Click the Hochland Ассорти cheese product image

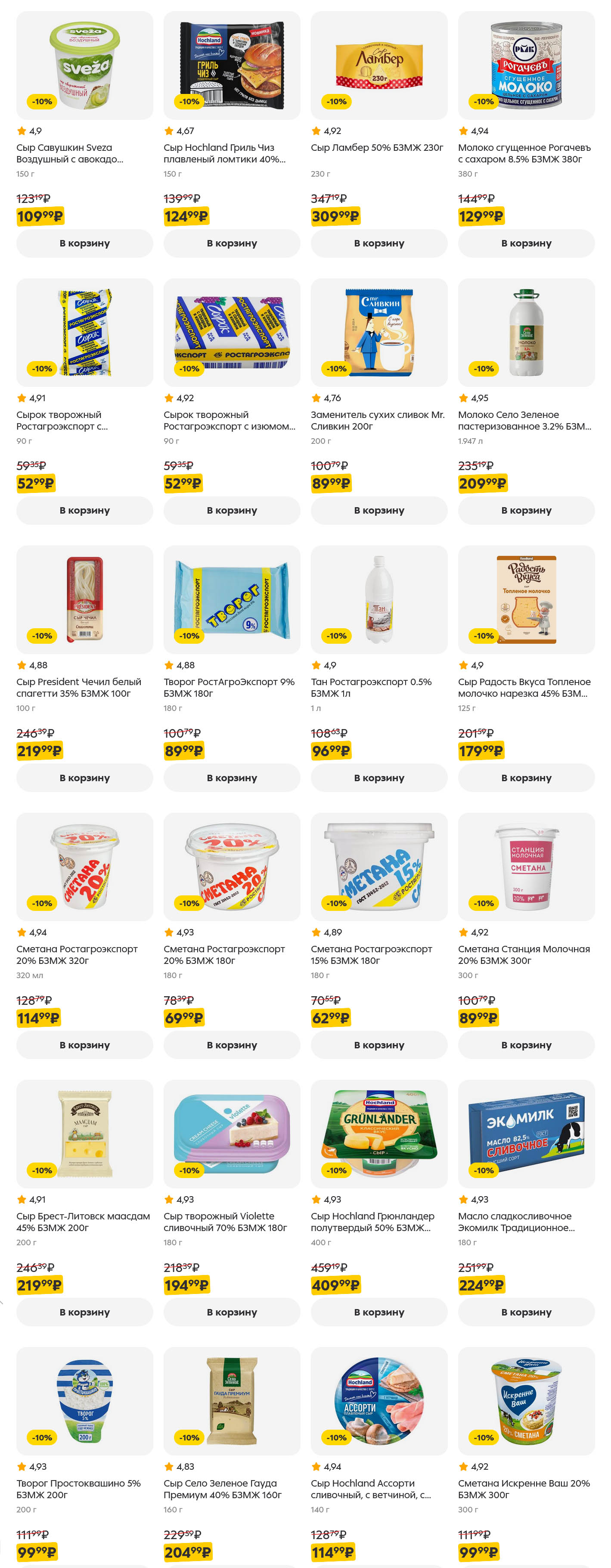pyautogui.click(x=378, y=1401)
